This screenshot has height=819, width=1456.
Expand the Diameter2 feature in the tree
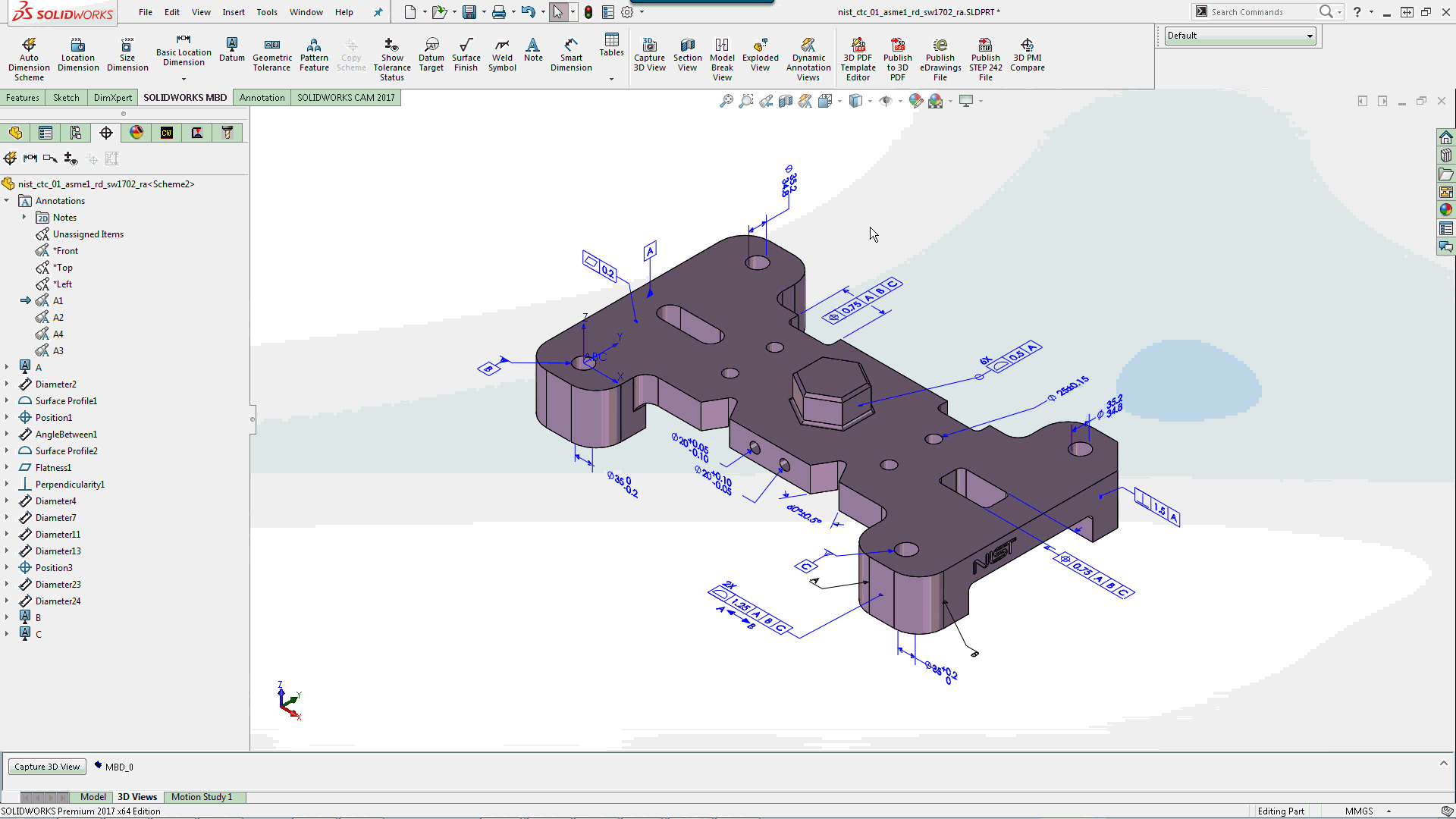tap(8, 384)
